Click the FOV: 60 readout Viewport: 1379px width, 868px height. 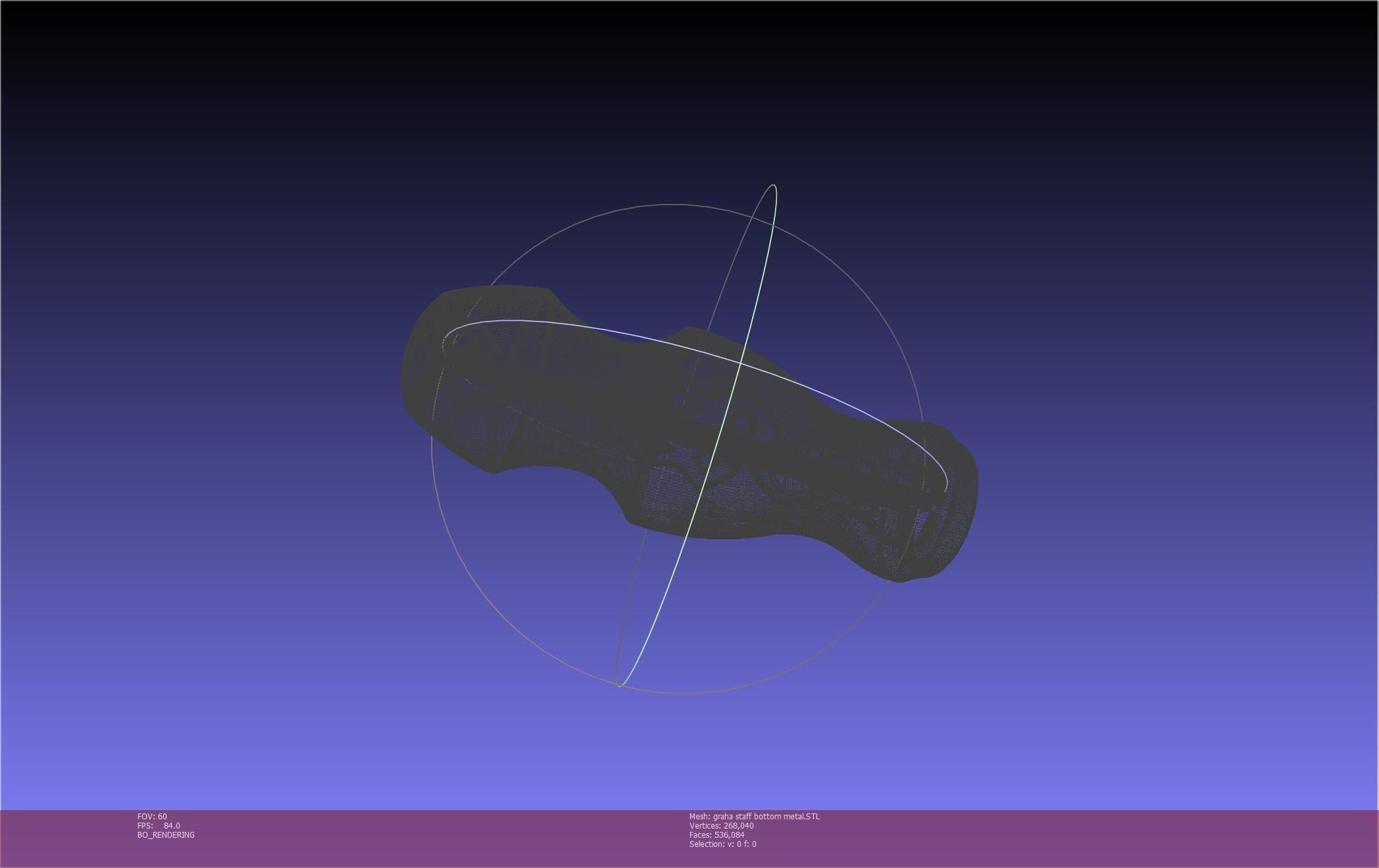[x=152, y=817]
